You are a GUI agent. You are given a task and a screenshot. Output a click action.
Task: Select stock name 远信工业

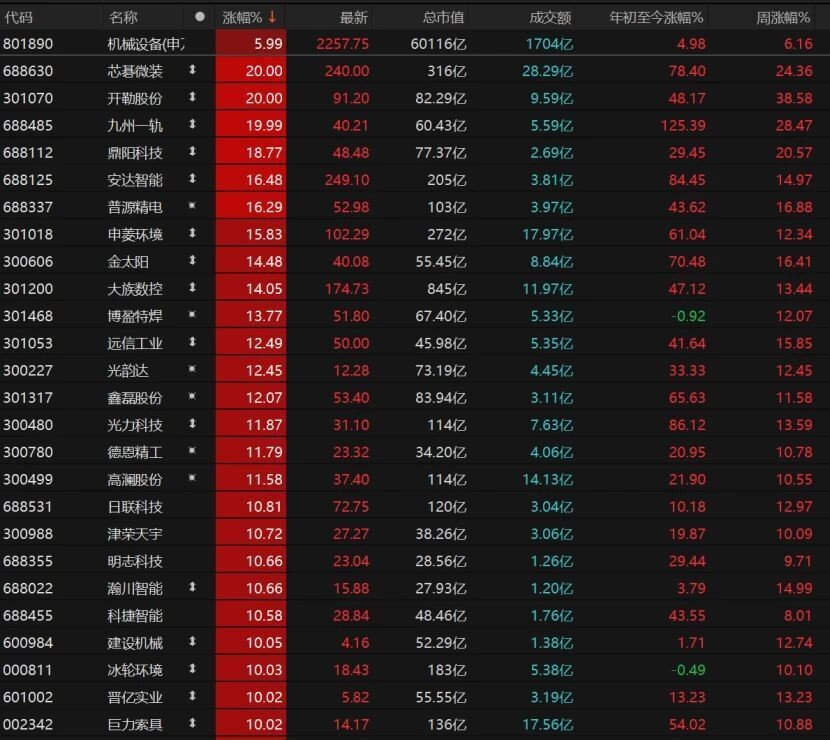(x=135, y=344)
